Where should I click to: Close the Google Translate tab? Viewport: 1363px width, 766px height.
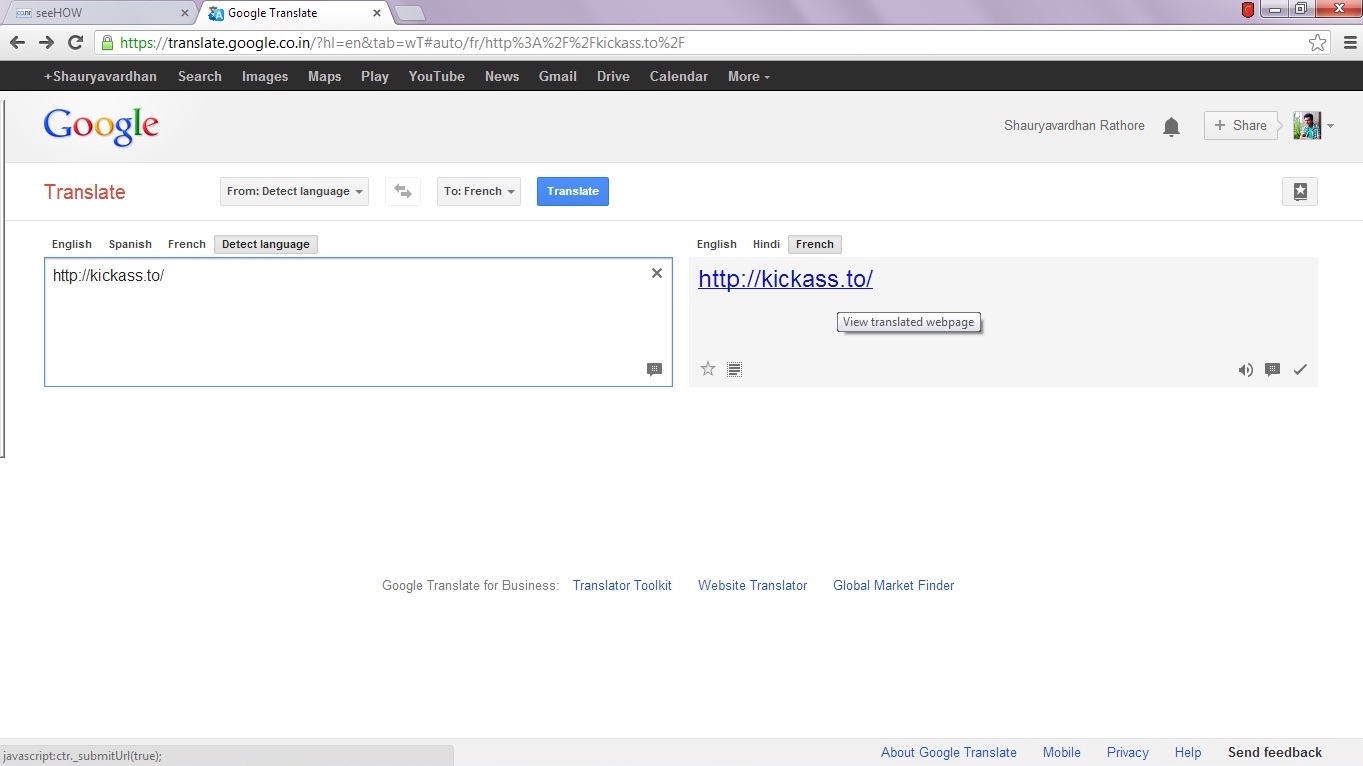[x=377, y=13]
